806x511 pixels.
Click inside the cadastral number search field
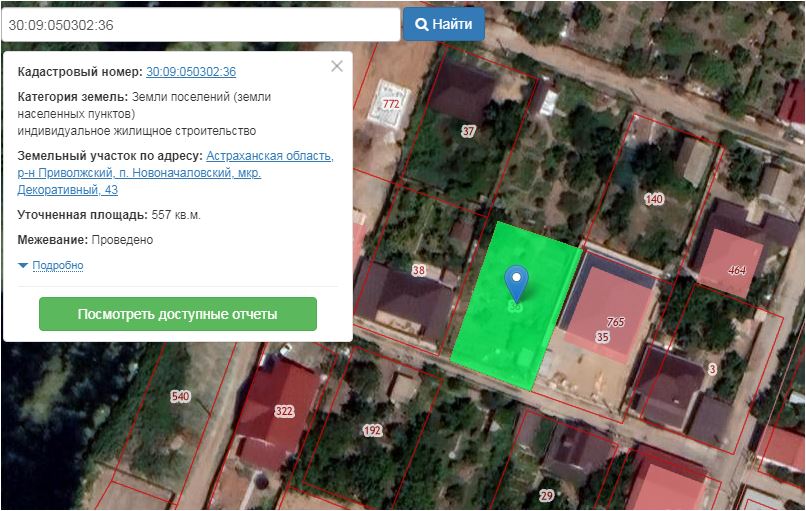(x=200, y=25)
